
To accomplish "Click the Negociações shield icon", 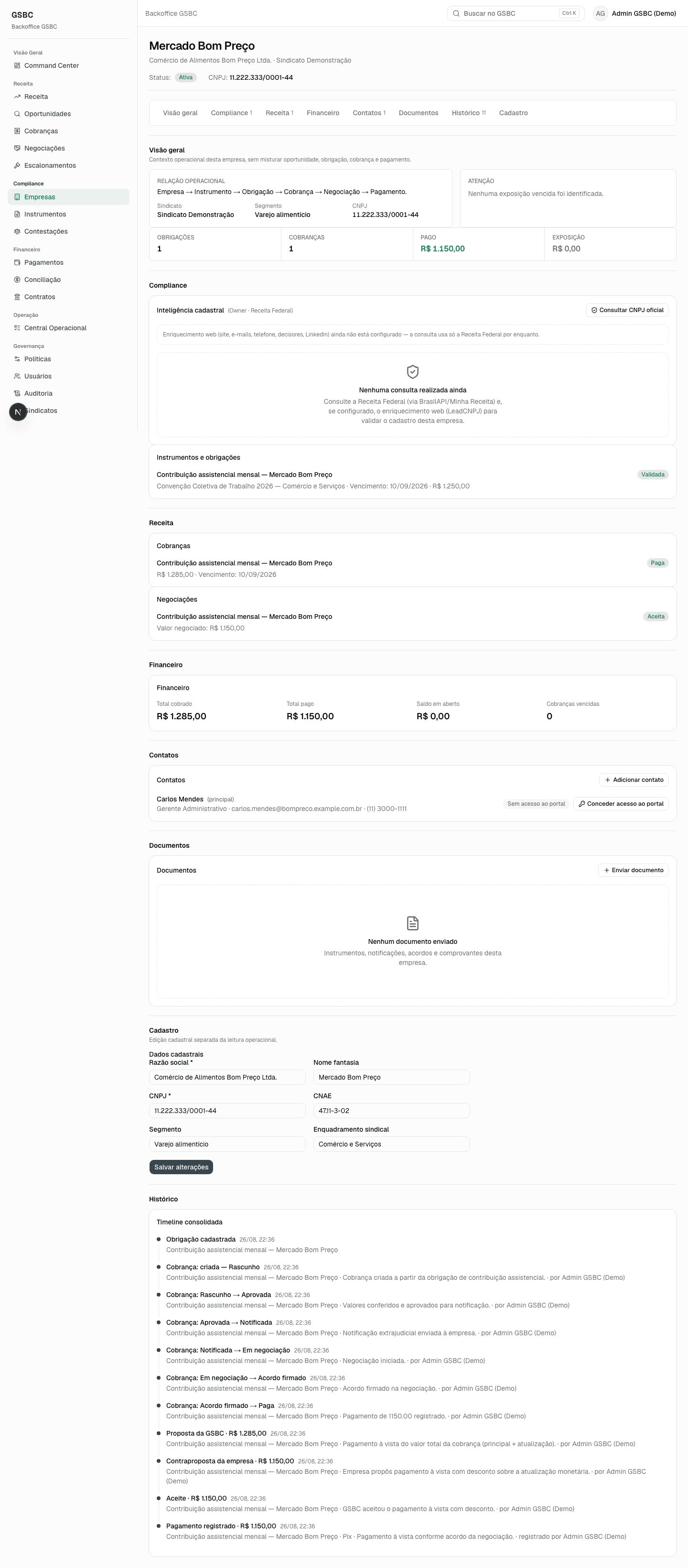I will (x=17, y=148).
